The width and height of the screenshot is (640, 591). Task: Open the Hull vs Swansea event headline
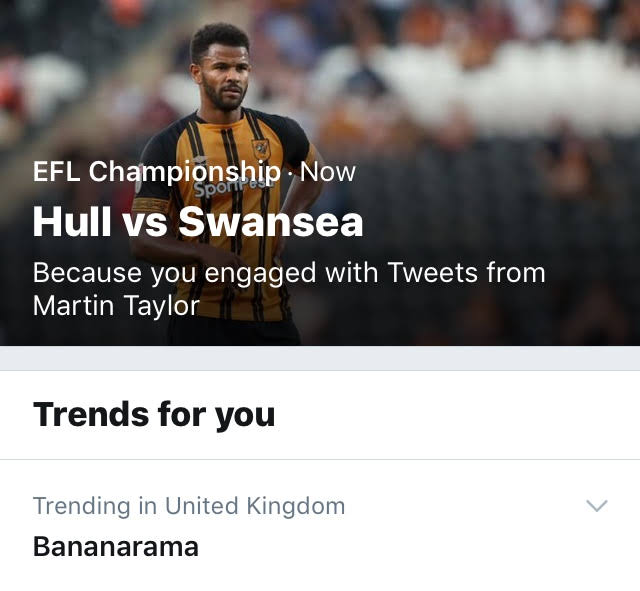click(197, 222)
